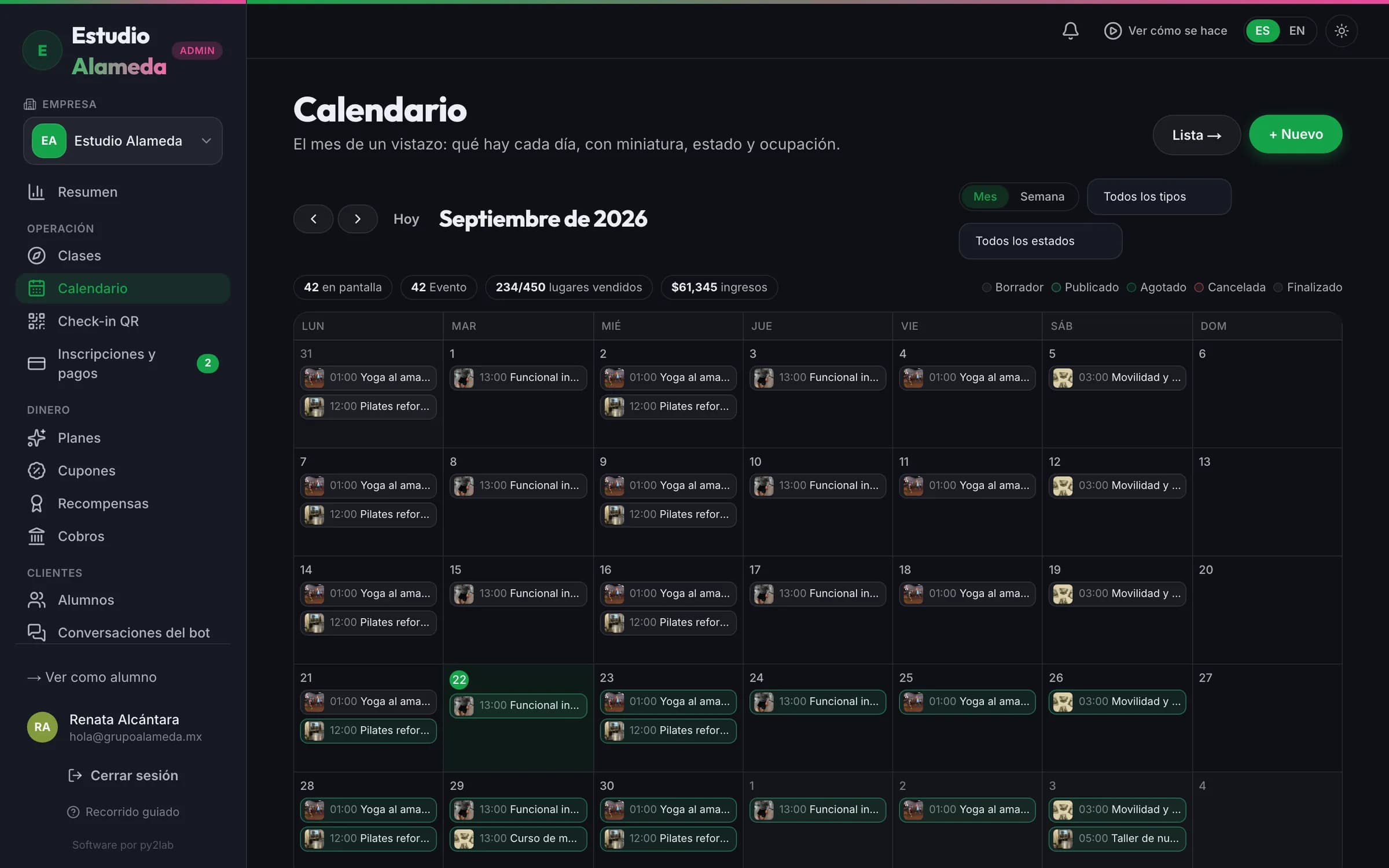The width and height of the screenshot is (1389, 868).
Task: Click the $61,345 ingresos chip
Action: coord(719,288)
